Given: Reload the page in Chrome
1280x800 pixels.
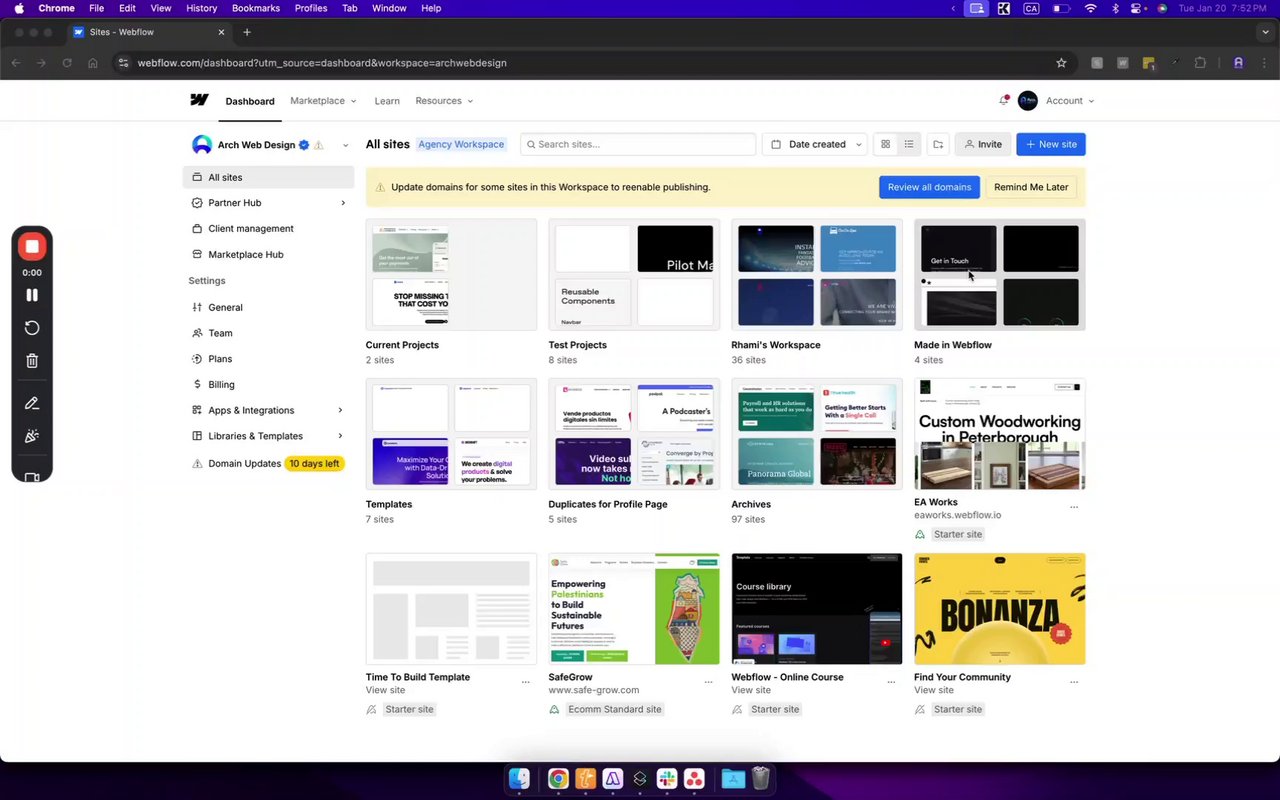Looking at the screenshot, I should coord(67,63).
